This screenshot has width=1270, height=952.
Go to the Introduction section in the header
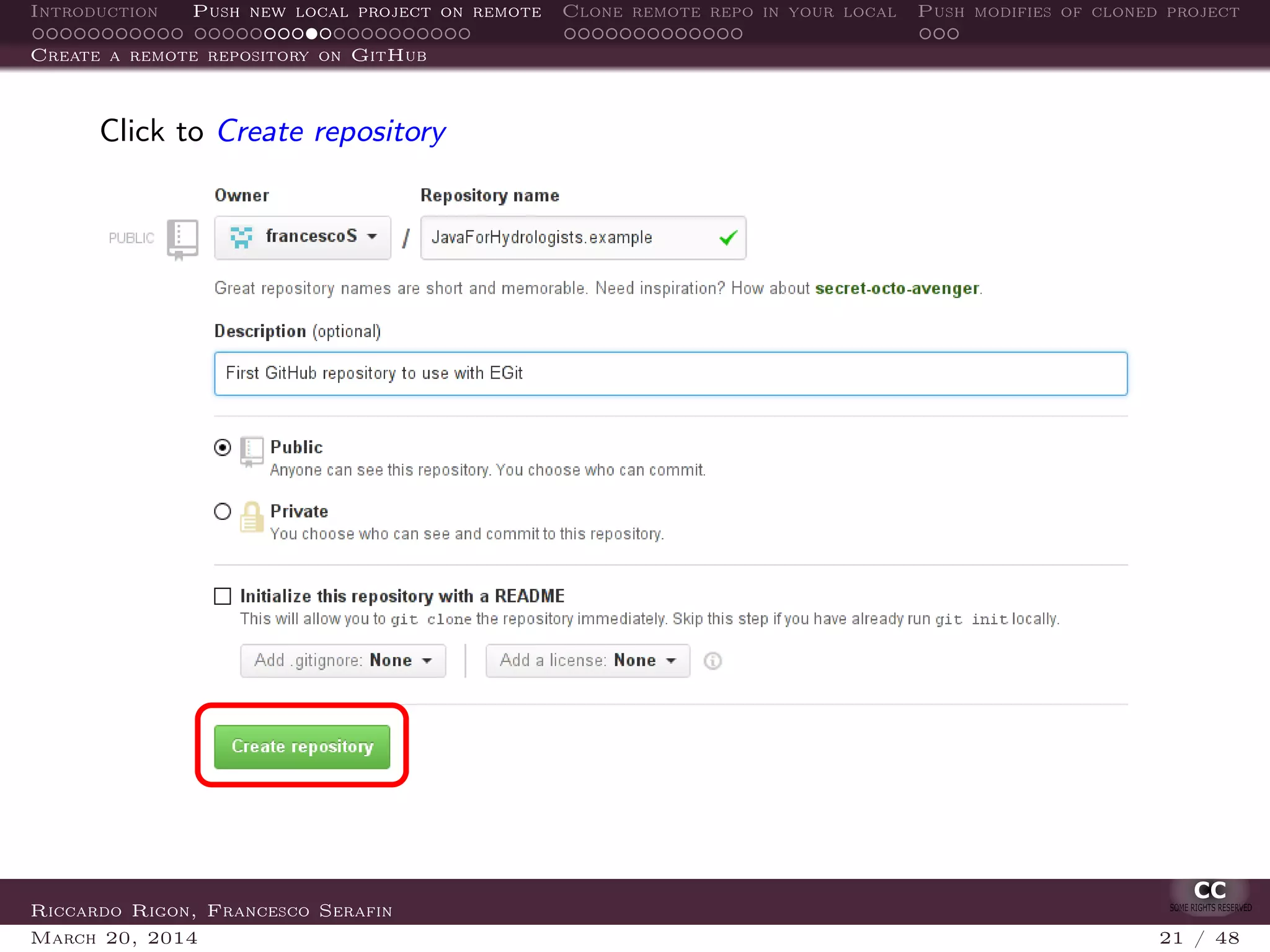coord(94,12)
